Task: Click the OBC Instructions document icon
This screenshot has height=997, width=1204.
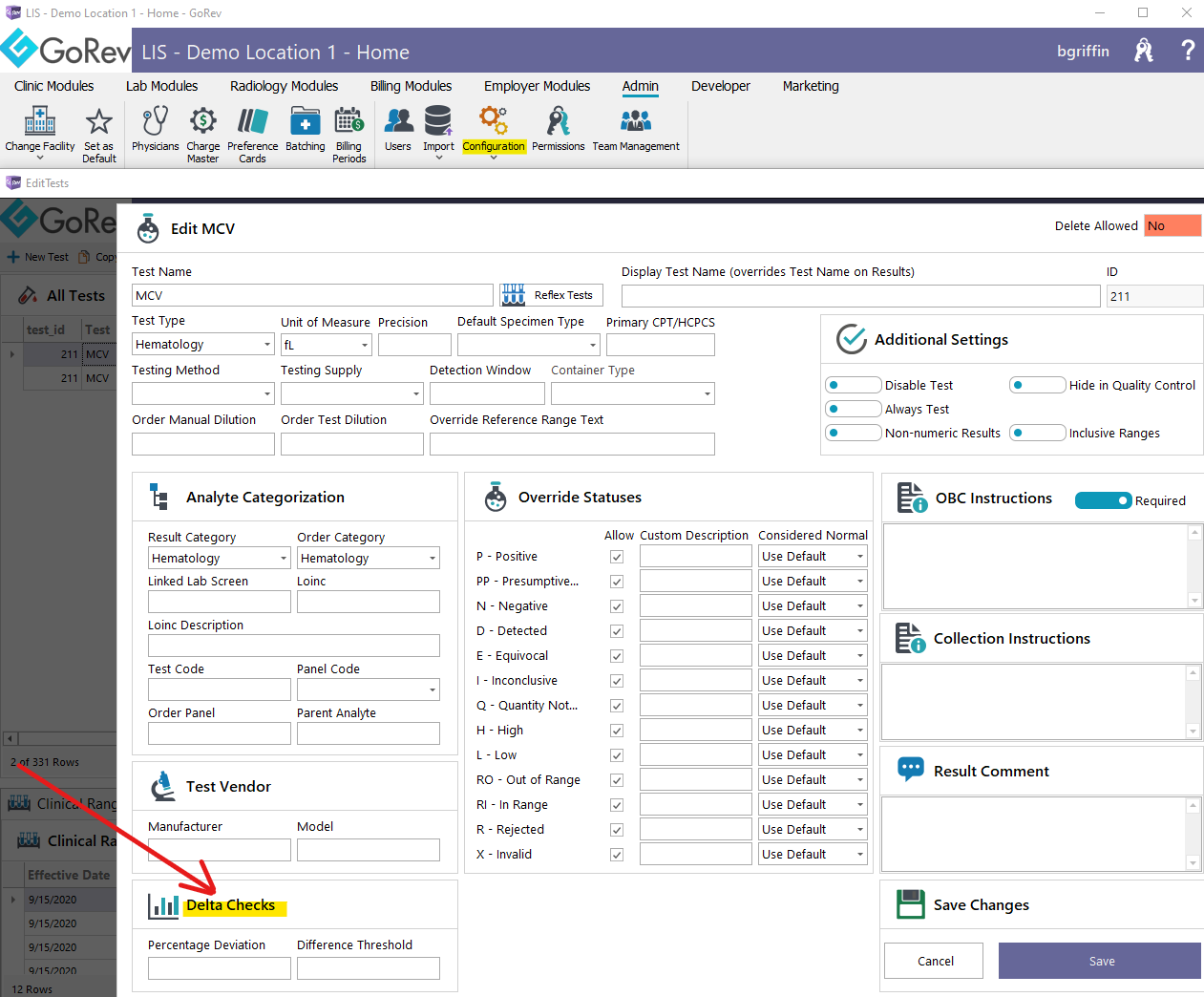Action: click(x=912, y=498)
